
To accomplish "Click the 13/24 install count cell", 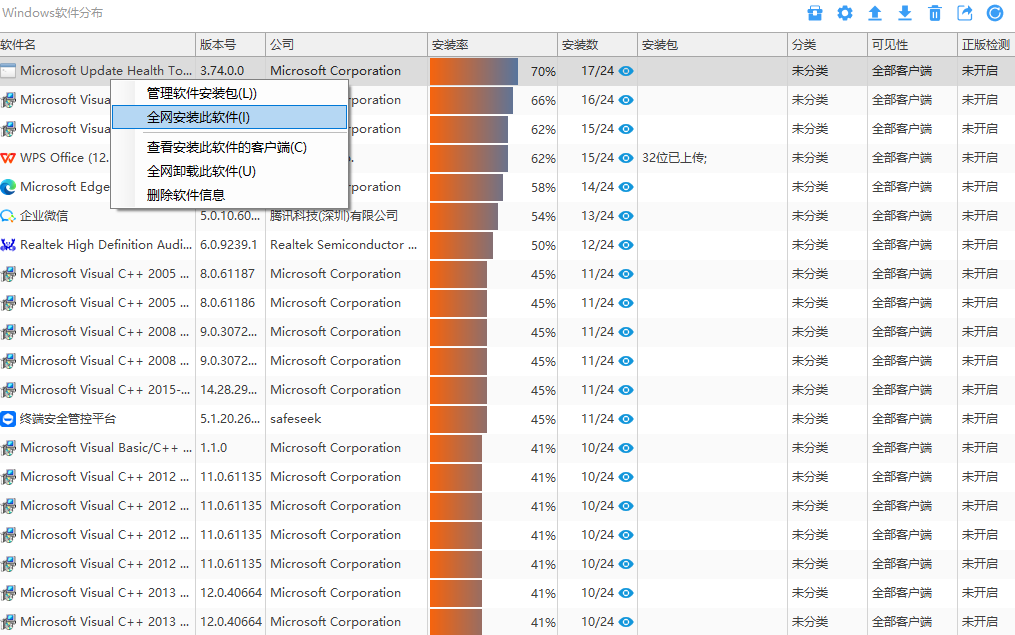I will tap(597, 216).
